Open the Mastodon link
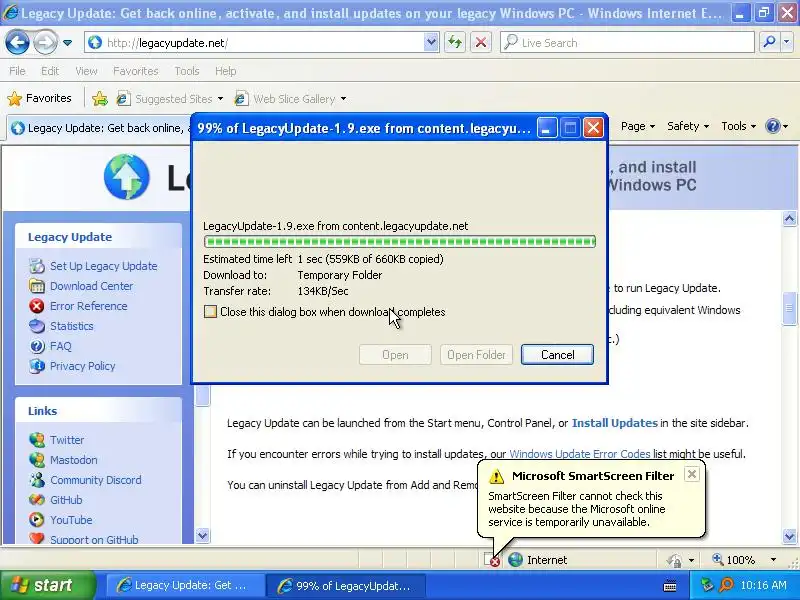This screenshot has width=800, height=600. [73, 460]
